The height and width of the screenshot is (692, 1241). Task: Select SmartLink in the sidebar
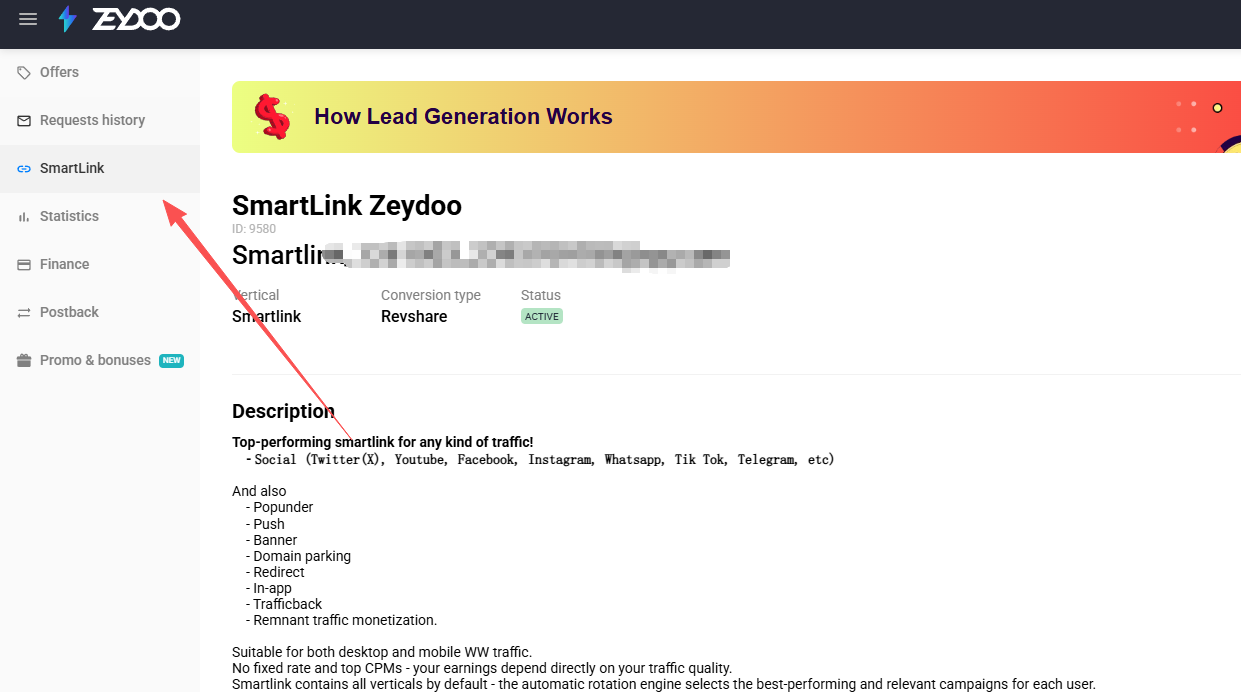click(x=100, y=168)
